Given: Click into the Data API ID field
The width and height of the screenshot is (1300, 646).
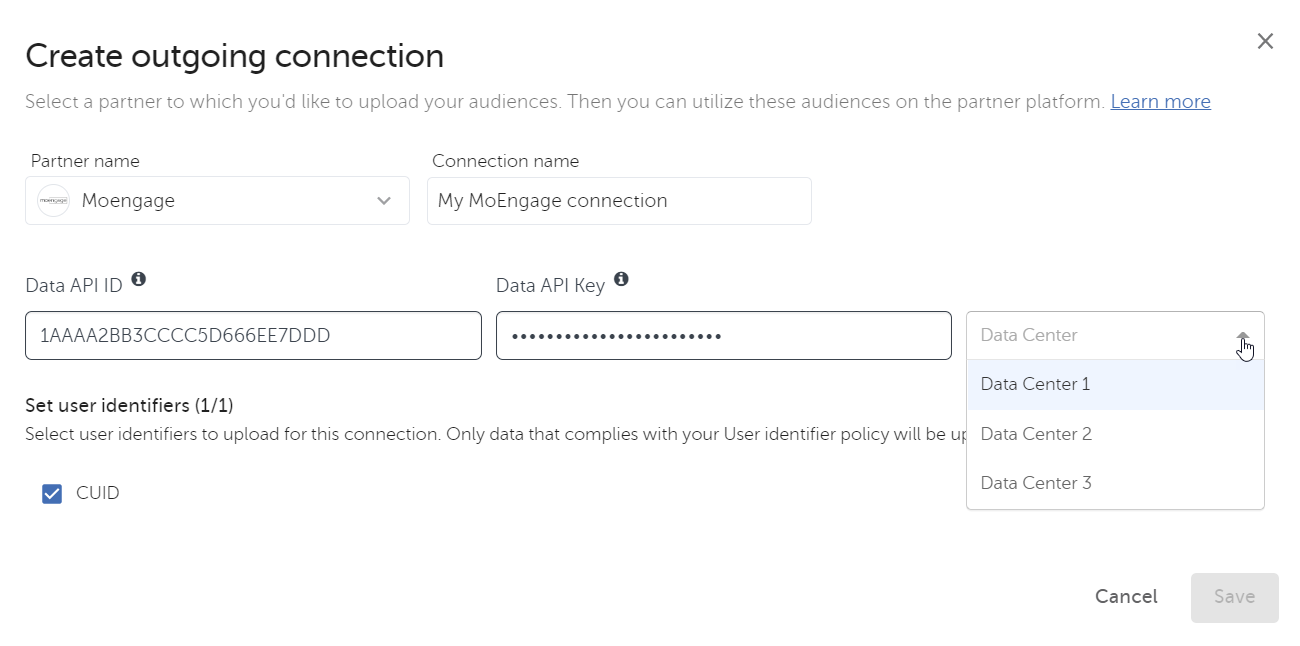Looking at the screenshot, I should 253,336.
